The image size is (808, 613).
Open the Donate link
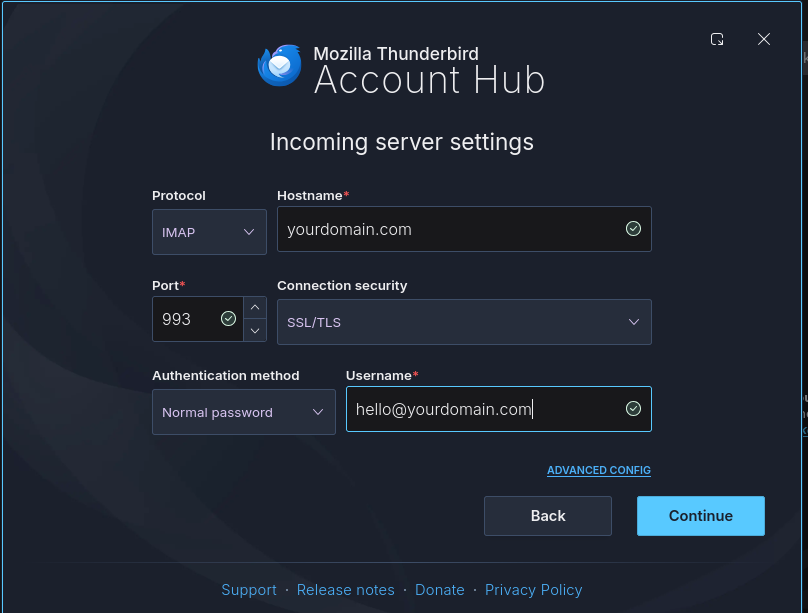pyautogui.click(x=440, y=590)
